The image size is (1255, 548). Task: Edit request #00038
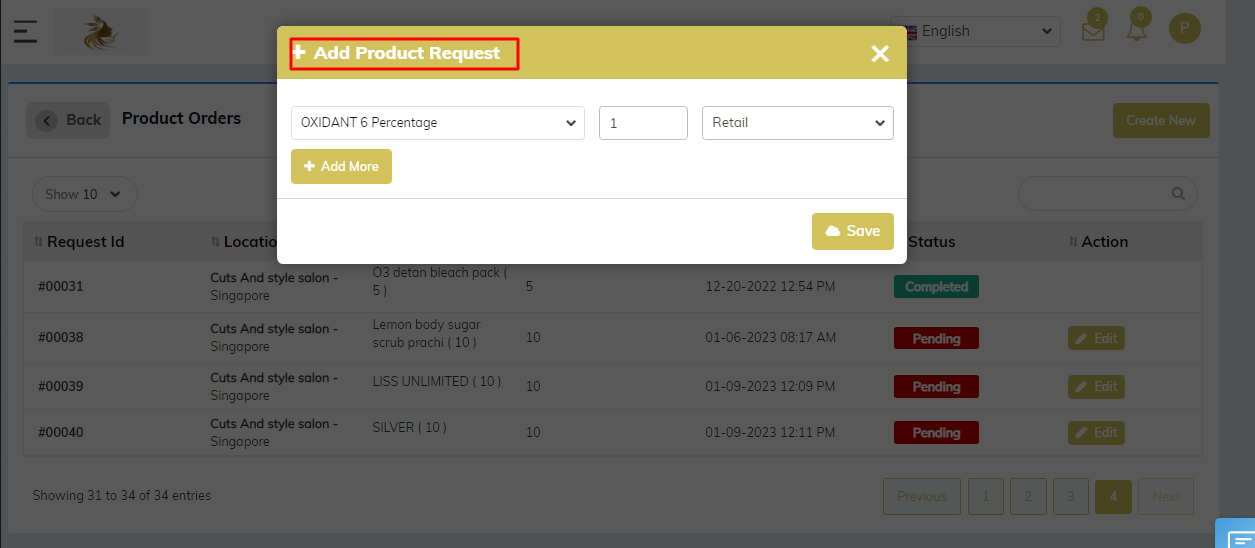[1096, 339]
